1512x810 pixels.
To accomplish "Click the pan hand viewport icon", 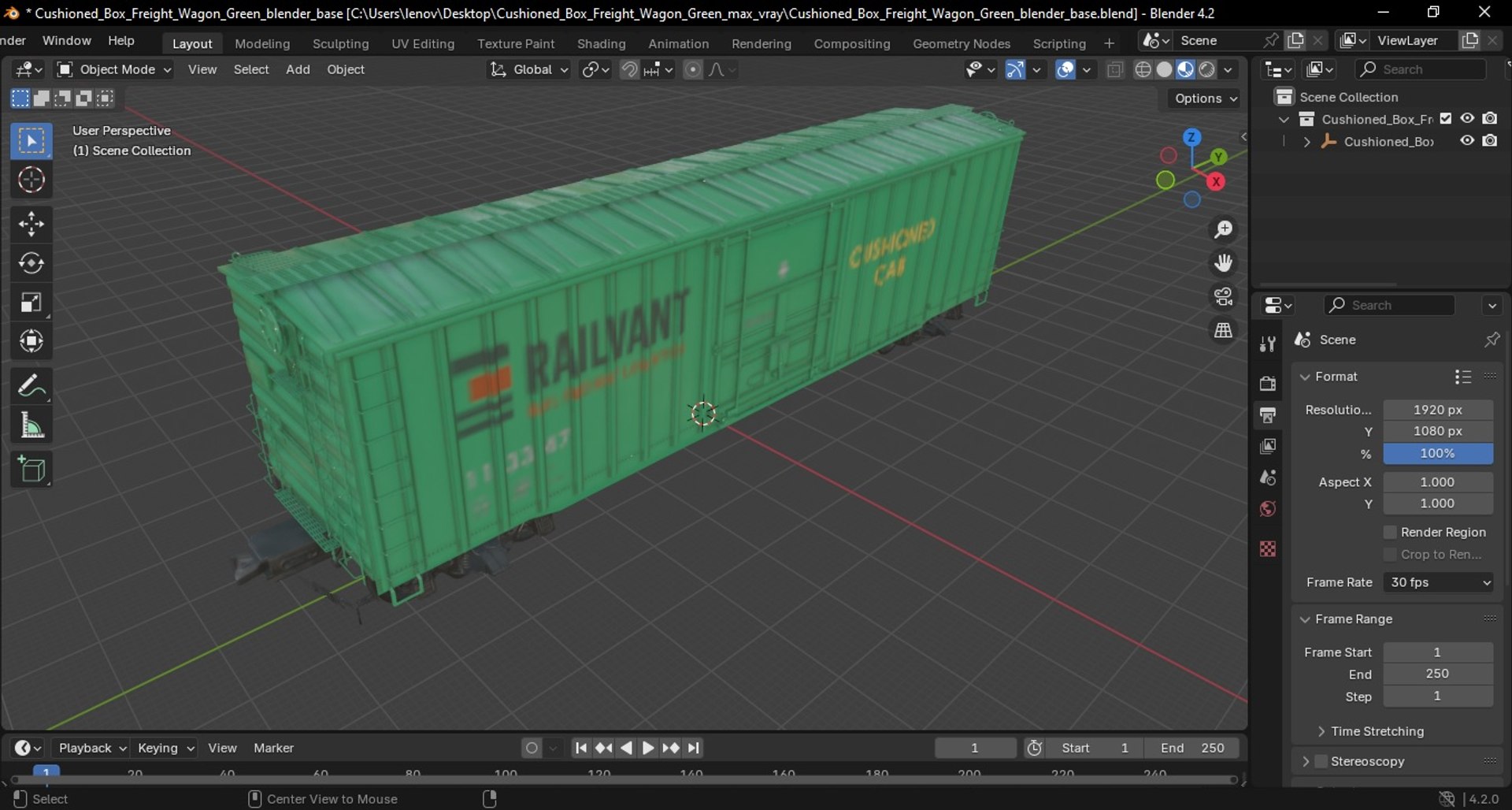I will tap(1223, 263).
